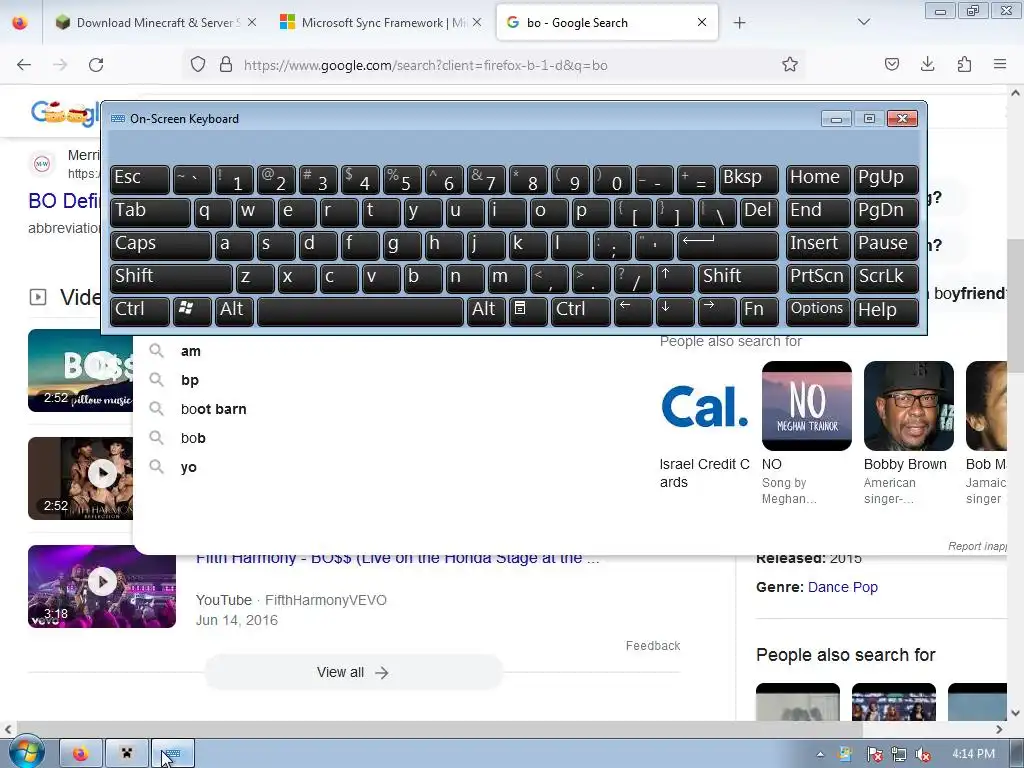The image size is (1024, 768).
Task: Click the right arrow key on On-Screen Keyboard
Action: (x=716, y=311)
